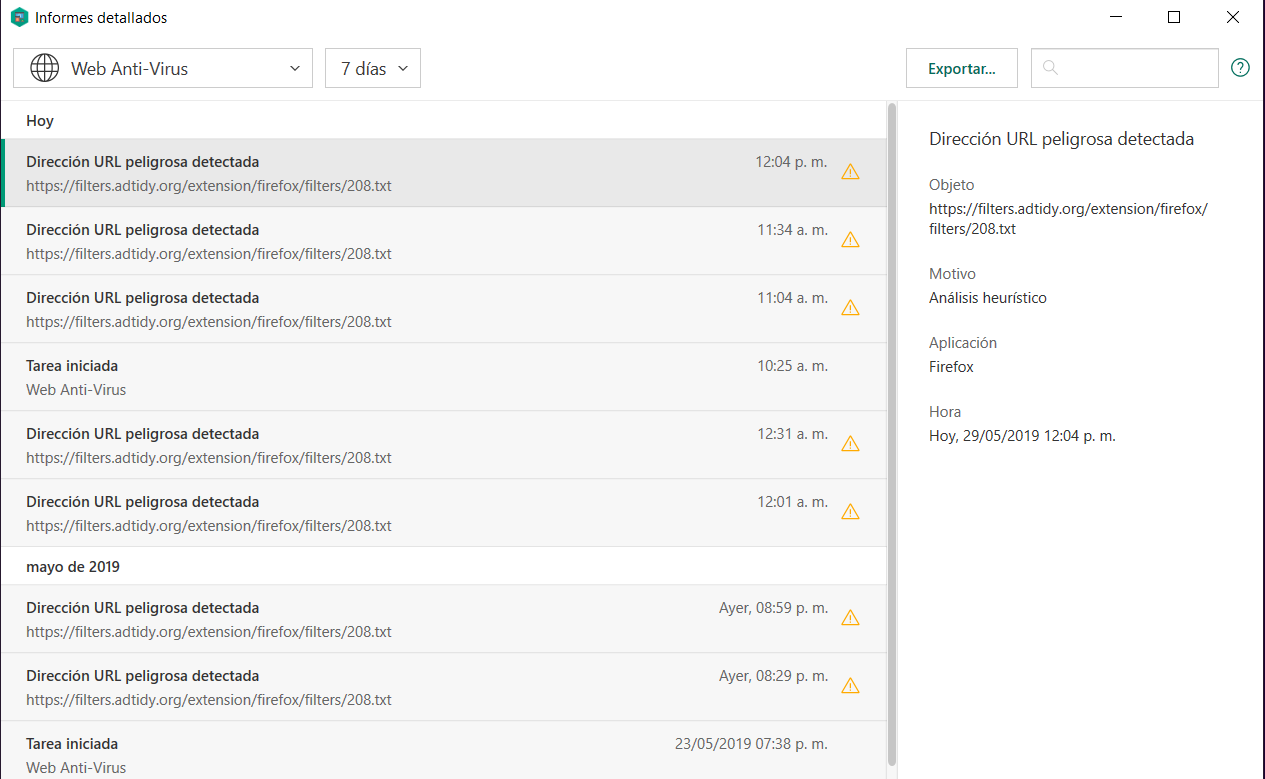Click the magnifier icon in search box
Image resolution: width=1265 pixels, height=779 pixels.
click(x=1050, y=68)
